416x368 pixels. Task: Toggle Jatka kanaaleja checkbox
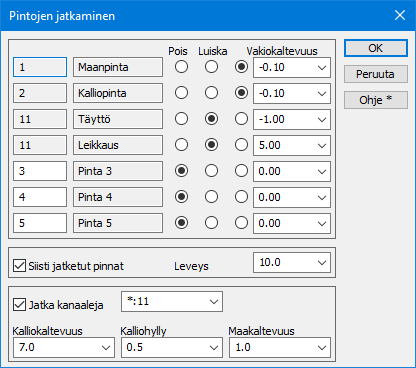19,305
